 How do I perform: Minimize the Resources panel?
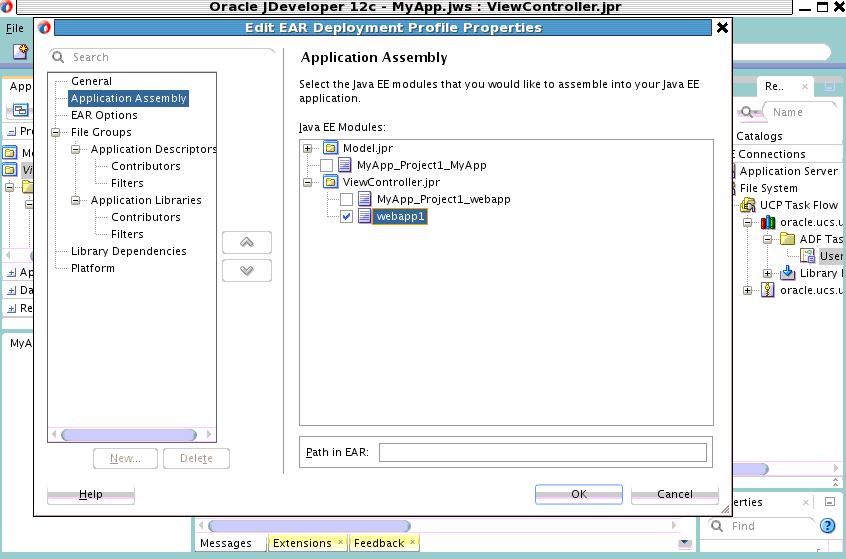(830, 86)
